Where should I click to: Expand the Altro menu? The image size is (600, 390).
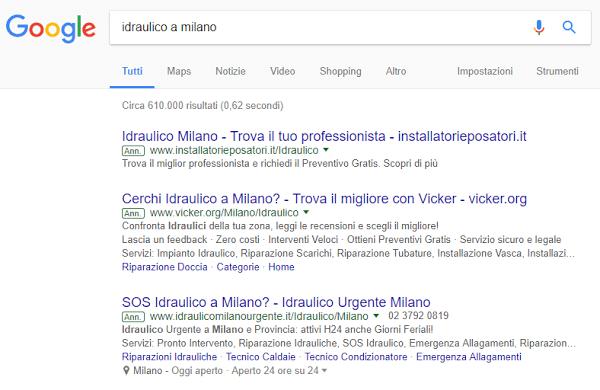[x=396, y=71]
